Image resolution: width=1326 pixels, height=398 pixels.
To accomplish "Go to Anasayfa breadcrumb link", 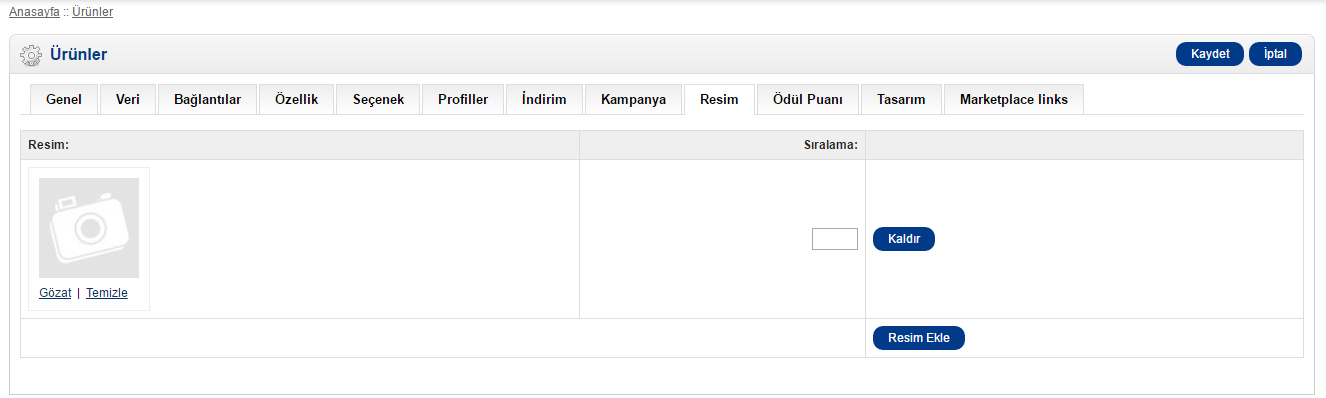I will coord(34,12).
